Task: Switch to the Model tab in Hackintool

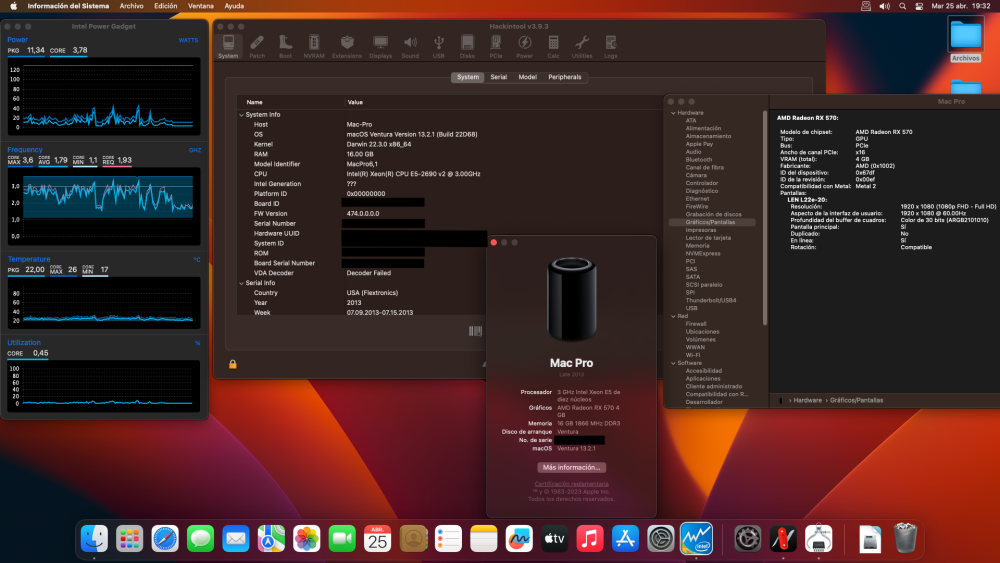Action: pos(527,77)
